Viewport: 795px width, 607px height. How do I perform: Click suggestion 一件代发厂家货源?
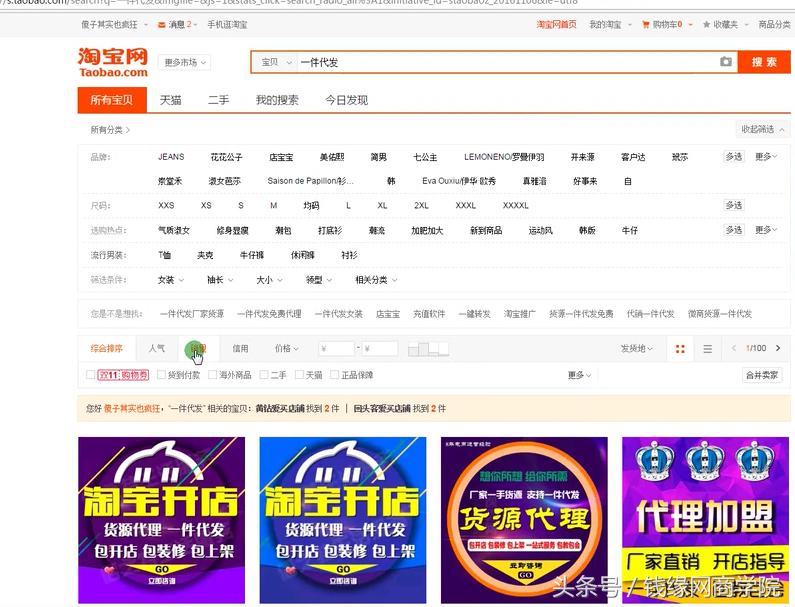pyautogui.click(x=192, y=314)
